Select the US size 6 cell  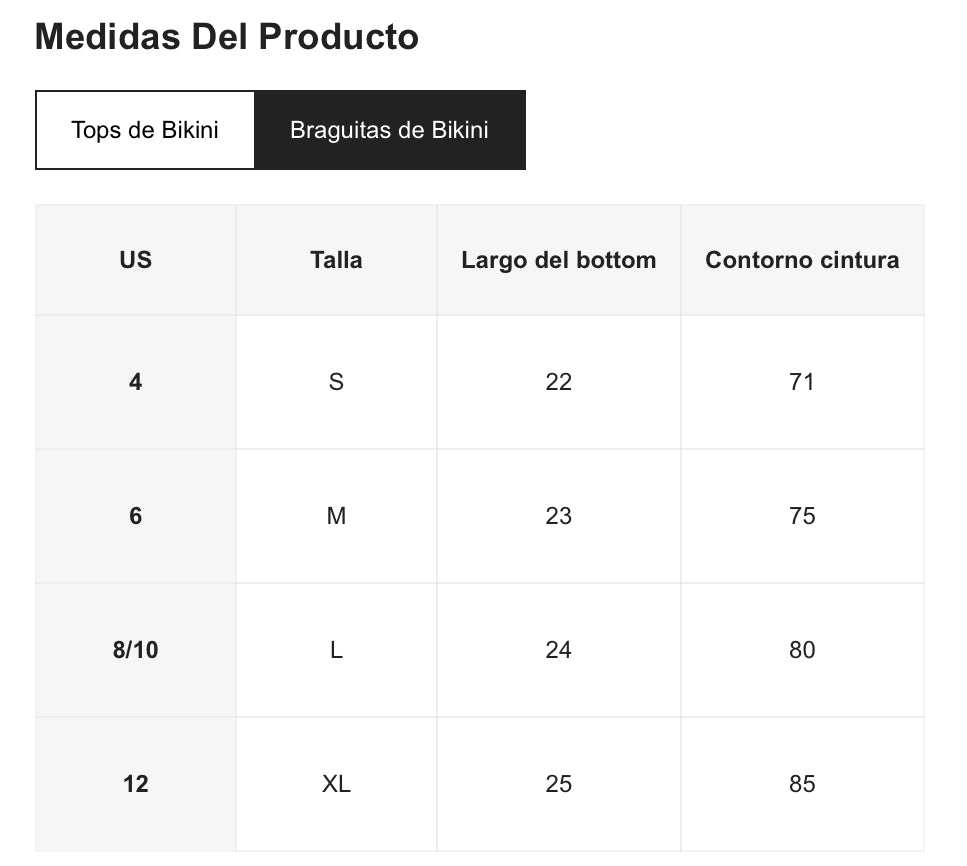click(x=136, y=516)
